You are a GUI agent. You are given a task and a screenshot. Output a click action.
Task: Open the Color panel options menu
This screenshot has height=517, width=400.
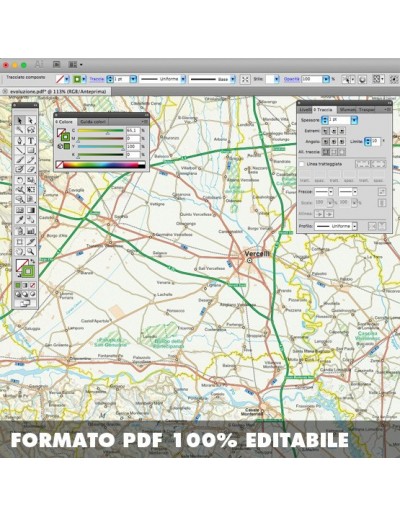(x=145, y=122)
